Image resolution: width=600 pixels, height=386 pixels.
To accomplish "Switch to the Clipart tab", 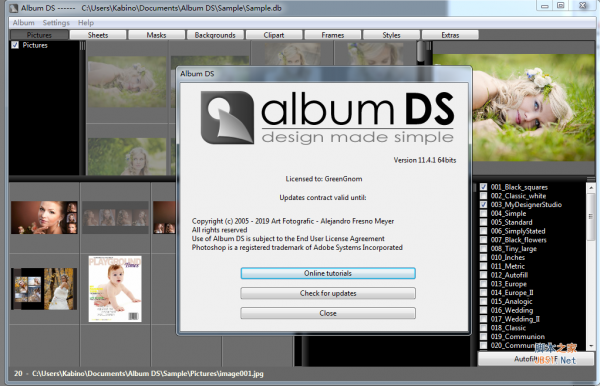I will 274,35.
